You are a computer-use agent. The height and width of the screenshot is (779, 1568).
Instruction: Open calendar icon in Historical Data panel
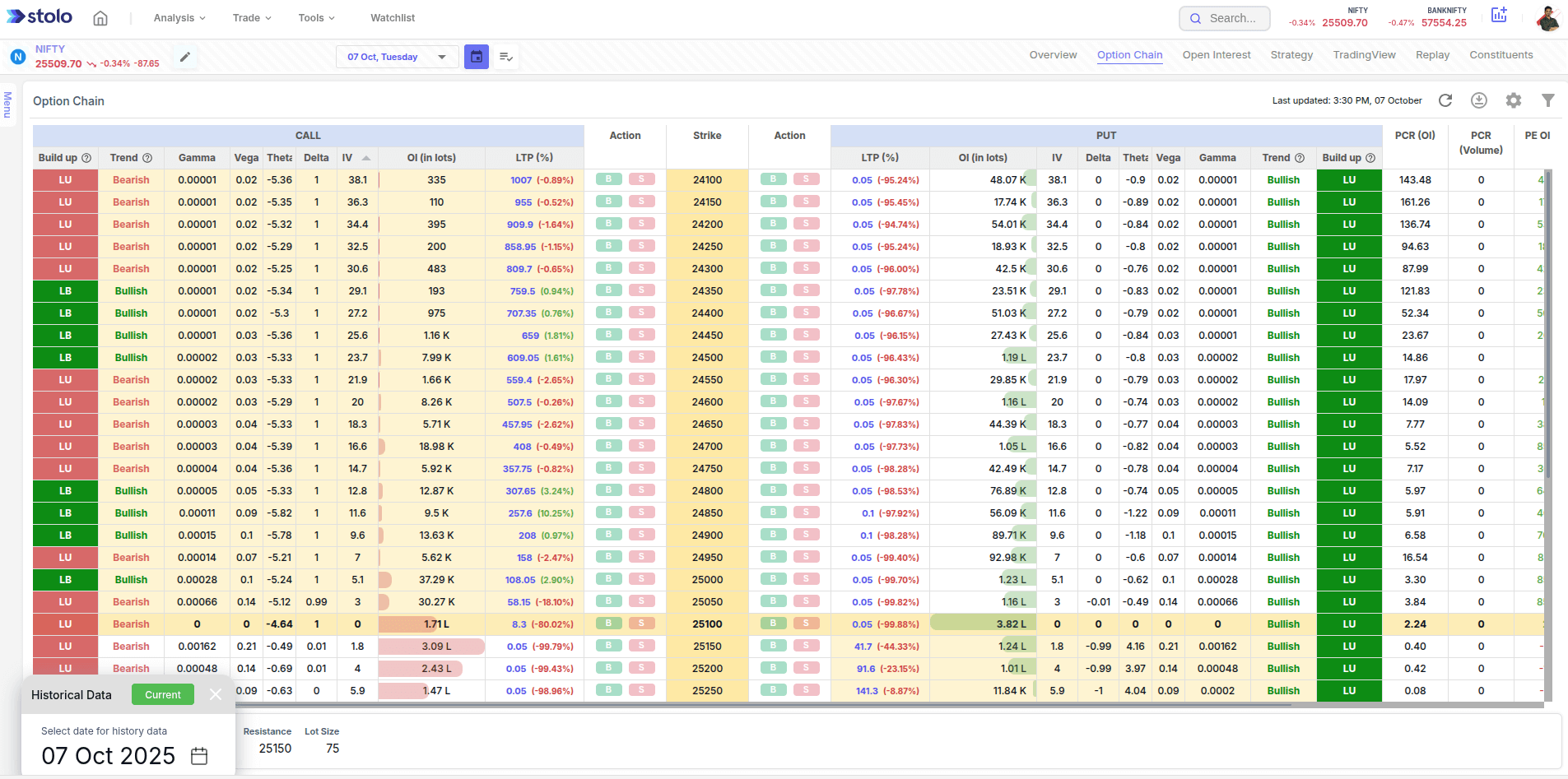tap(199, 756)
